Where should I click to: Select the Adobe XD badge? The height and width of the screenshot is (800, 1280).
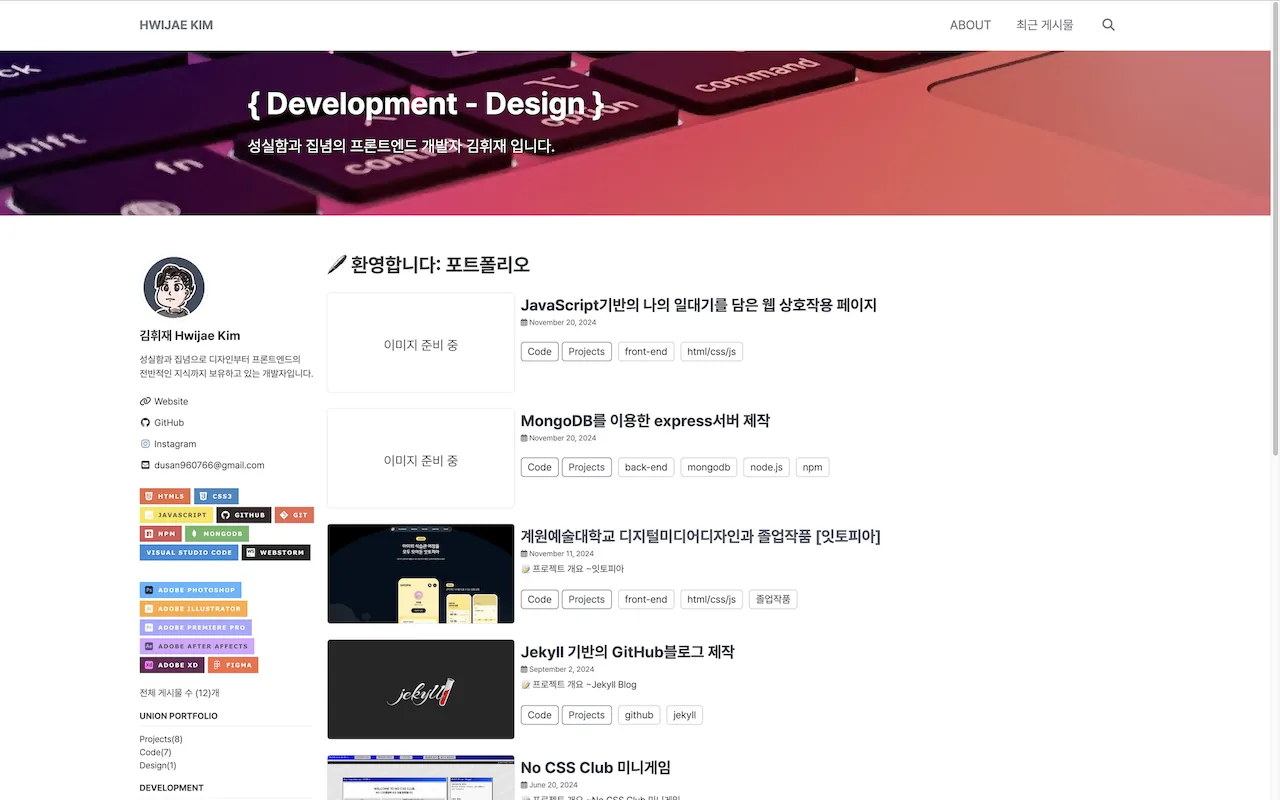171,664
